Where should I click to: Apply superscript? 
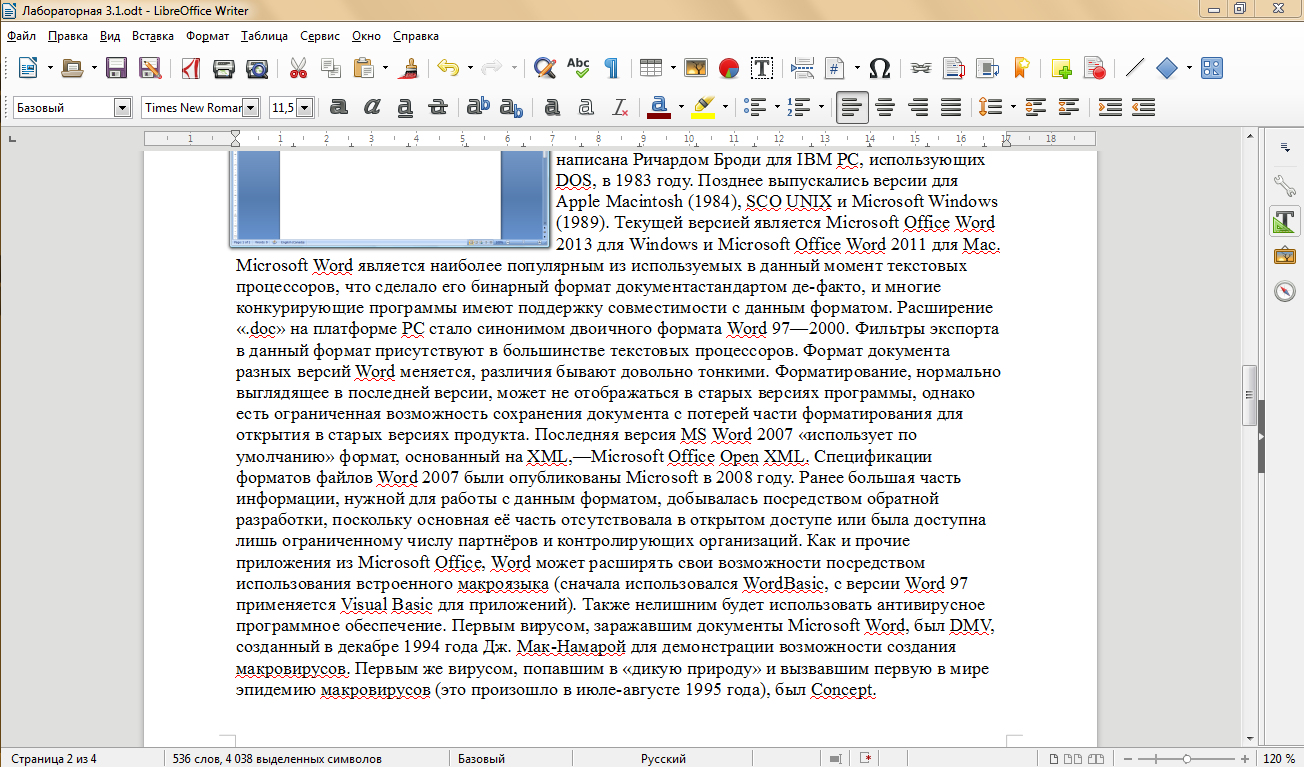click(x=479, y=107)
